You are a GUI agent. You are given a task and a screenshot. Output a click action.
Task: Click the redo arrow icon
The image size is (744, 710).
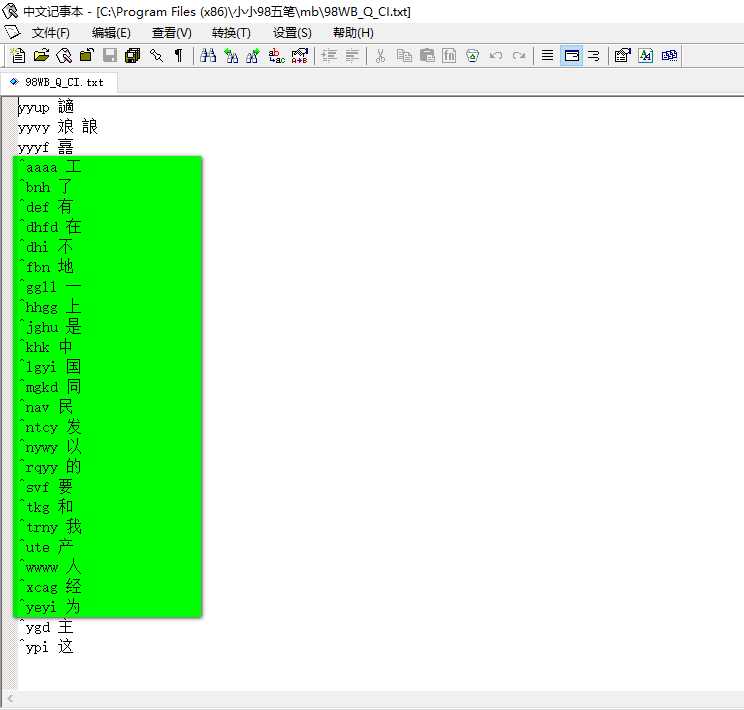point(519,56)
